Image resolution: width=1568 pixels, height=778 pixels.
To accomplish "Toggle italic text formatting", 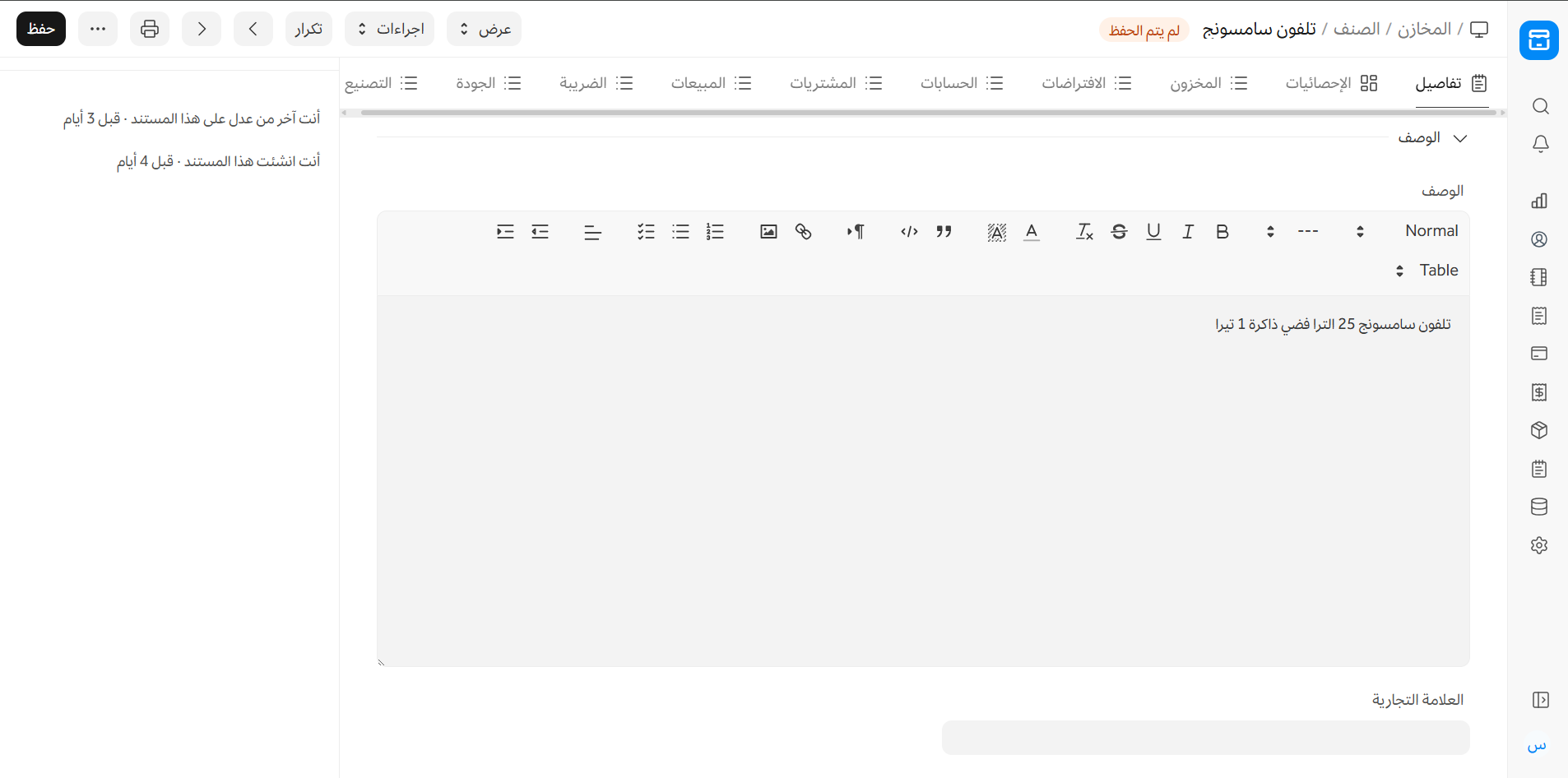I will point(1187,232).
